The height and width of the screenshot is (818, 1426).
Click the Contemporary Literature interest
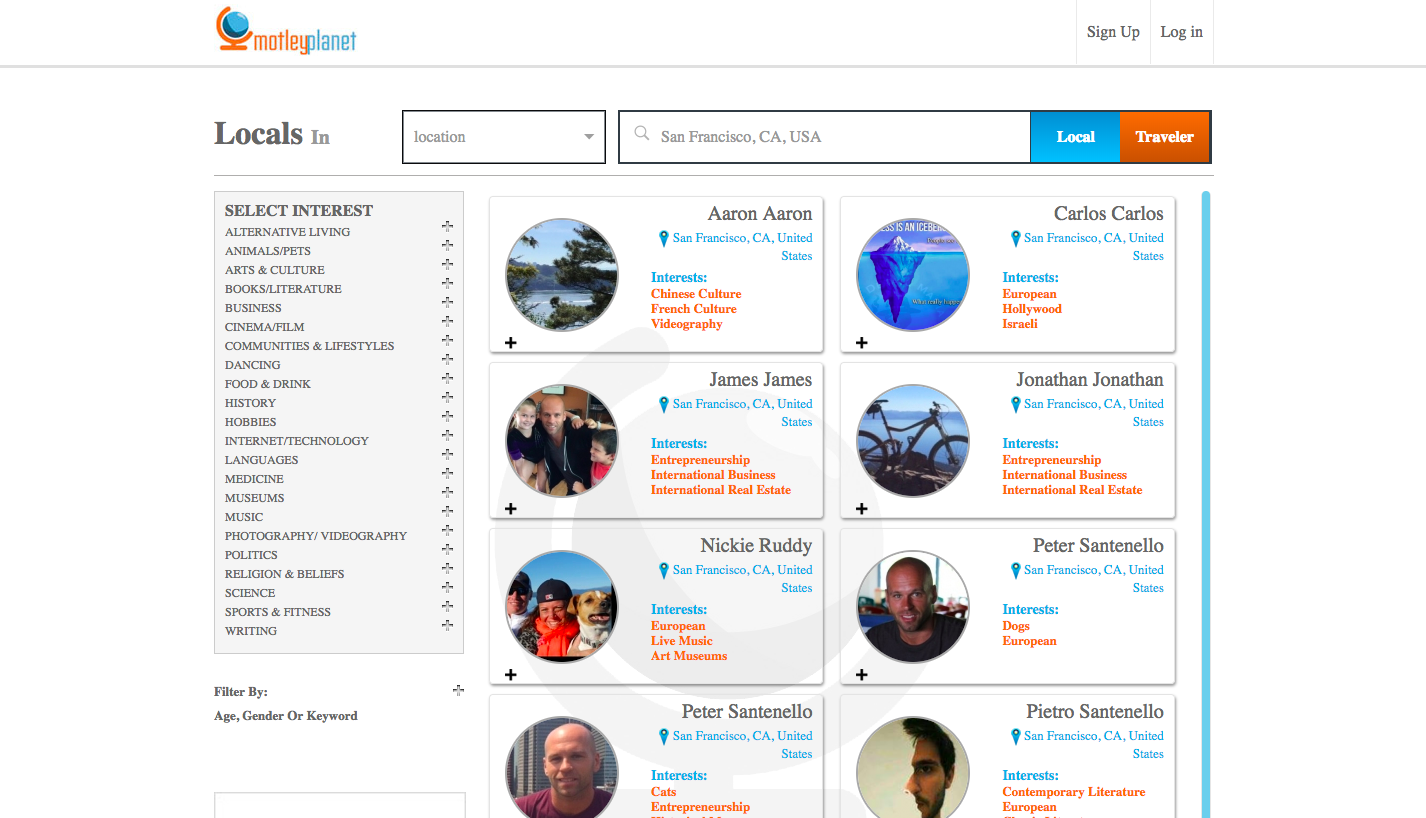pyautogui.click(x=1074, y=792)
